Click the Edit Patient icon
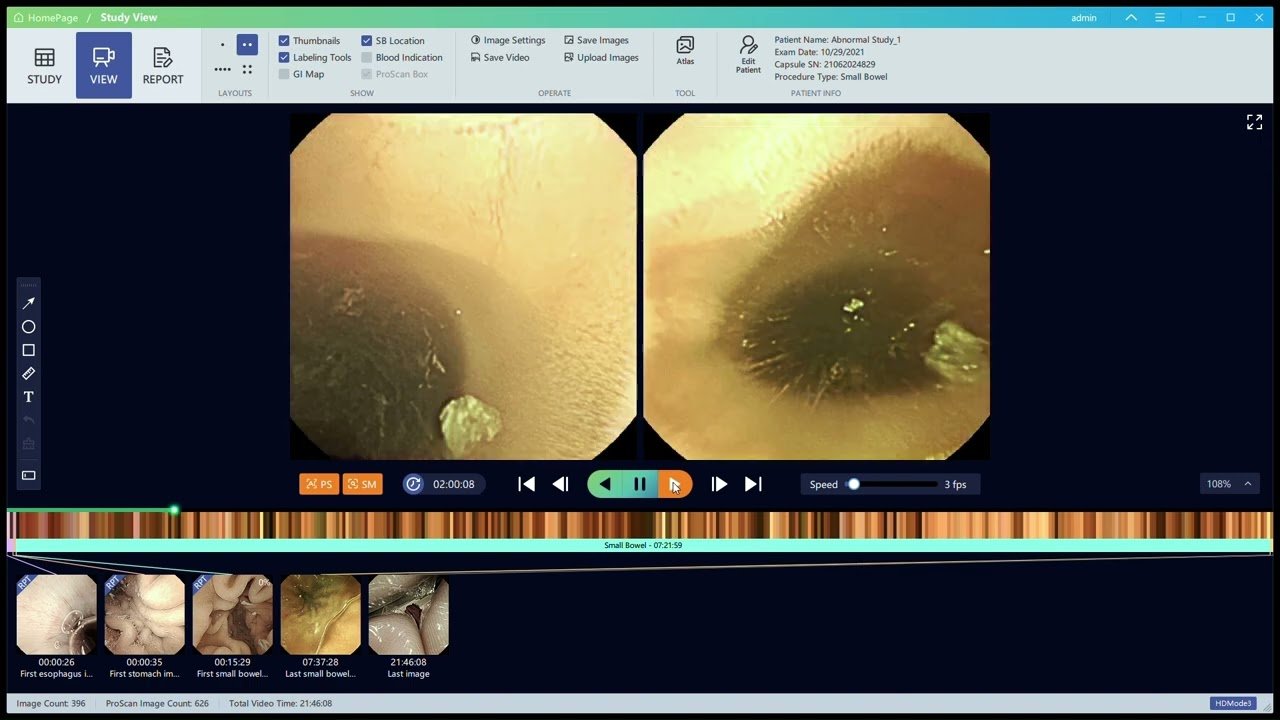 click(x=748, y=53)
